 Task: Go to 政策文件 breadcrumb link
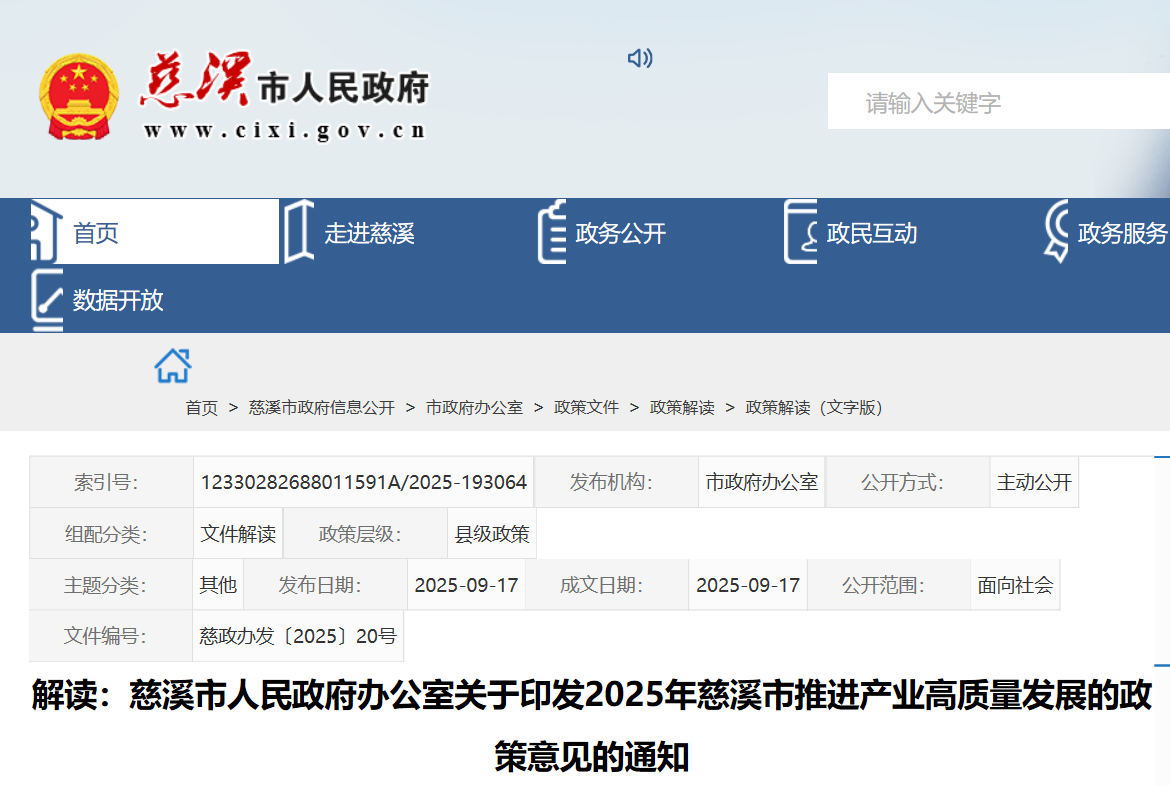[x=586, y=408]
